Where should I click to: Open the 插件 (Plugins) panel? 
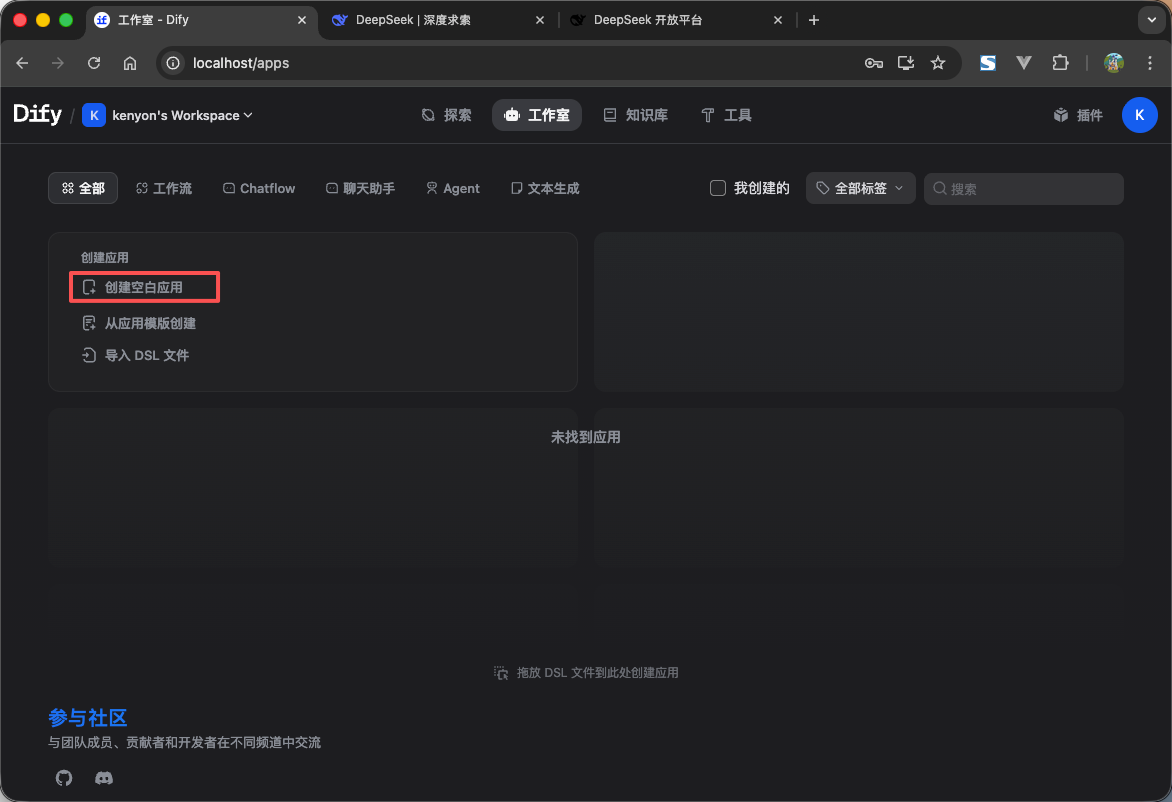[1078, 114]
